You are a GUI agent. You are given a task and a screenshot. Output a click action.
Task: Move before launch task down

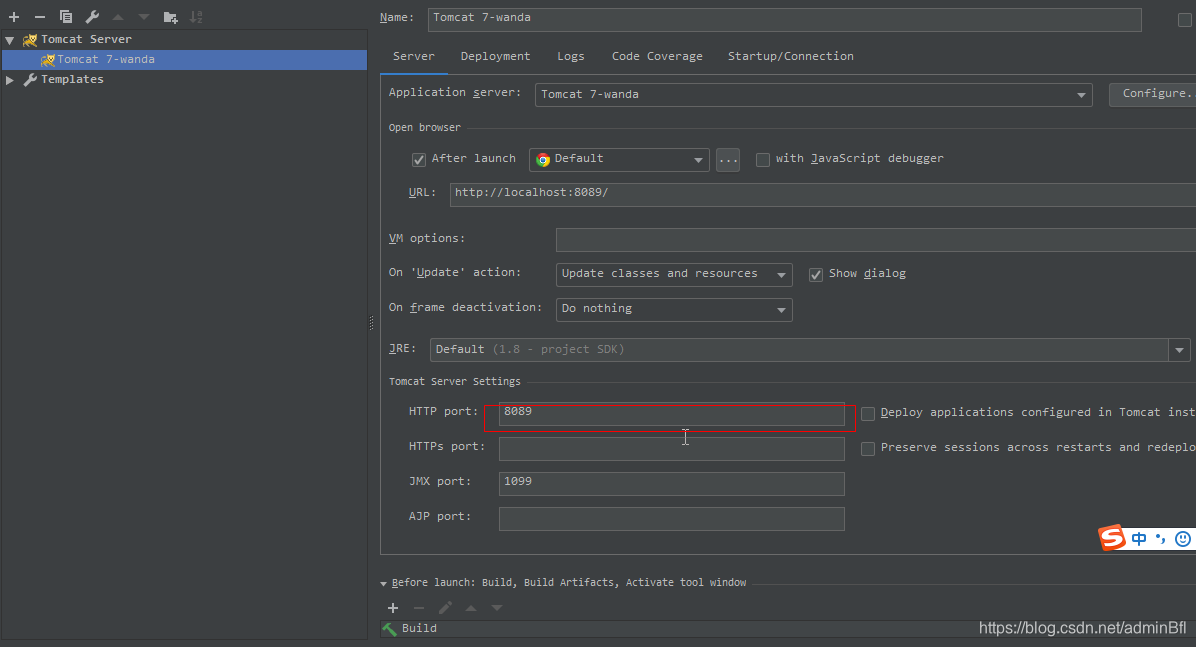point(497,607)
